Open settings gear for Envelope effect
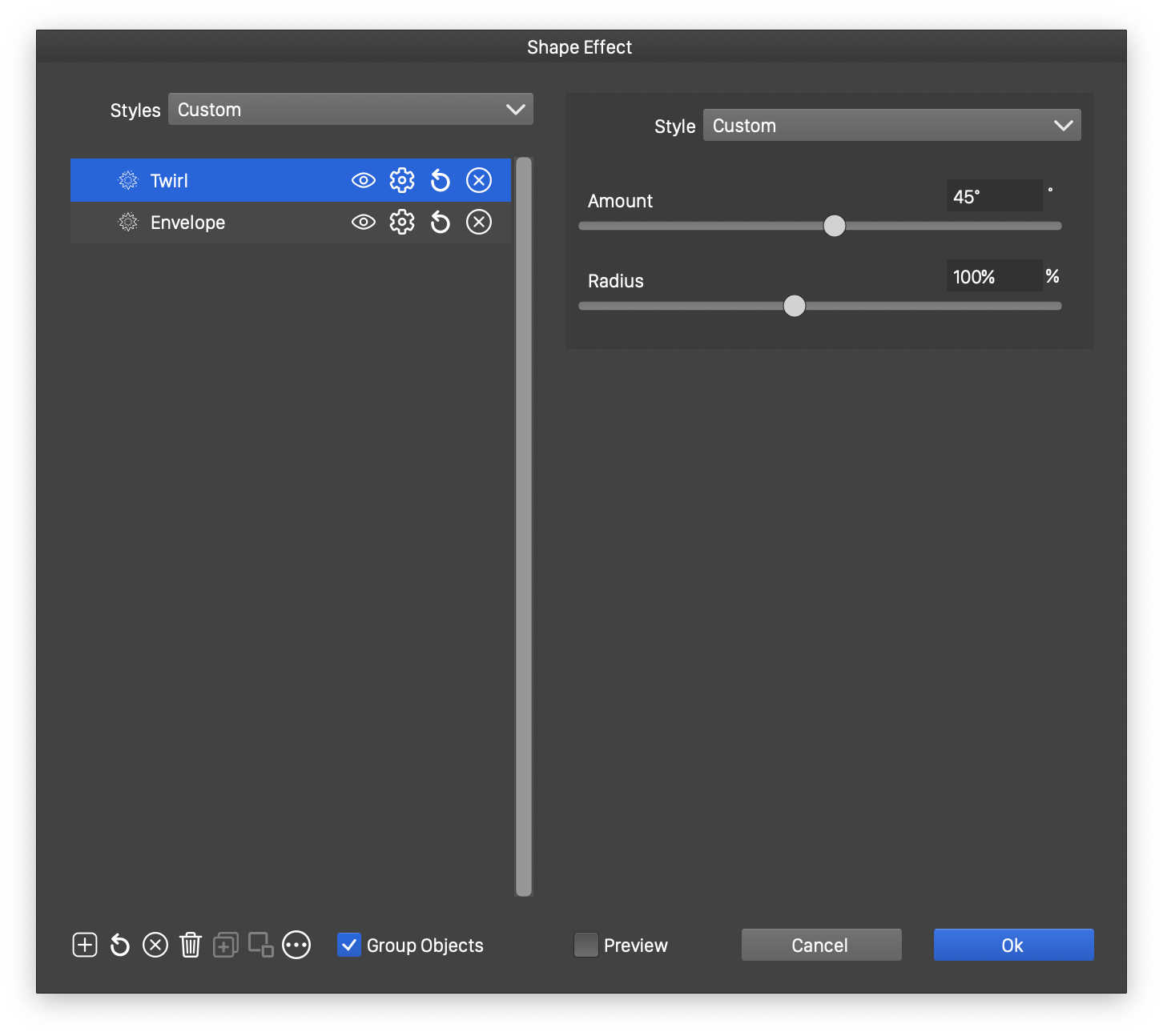Viewport: 1163px width, 1036px height. tap(402, 222)
